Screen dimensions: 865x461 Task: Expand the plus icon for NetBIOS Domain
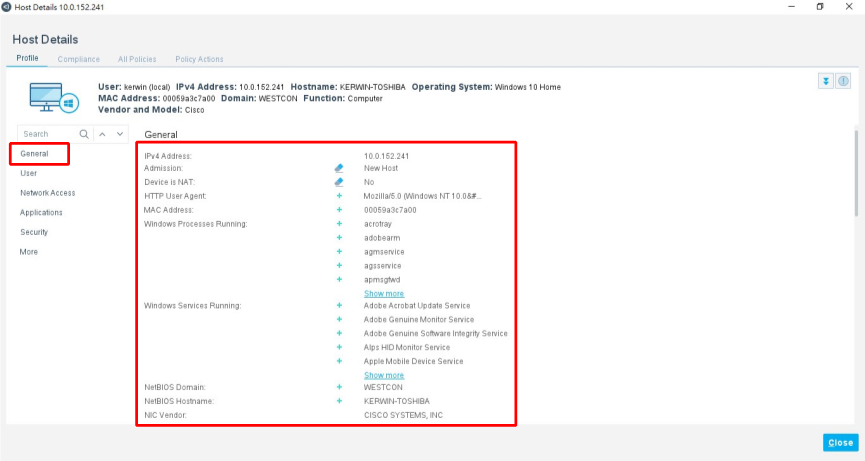point(339,387)
